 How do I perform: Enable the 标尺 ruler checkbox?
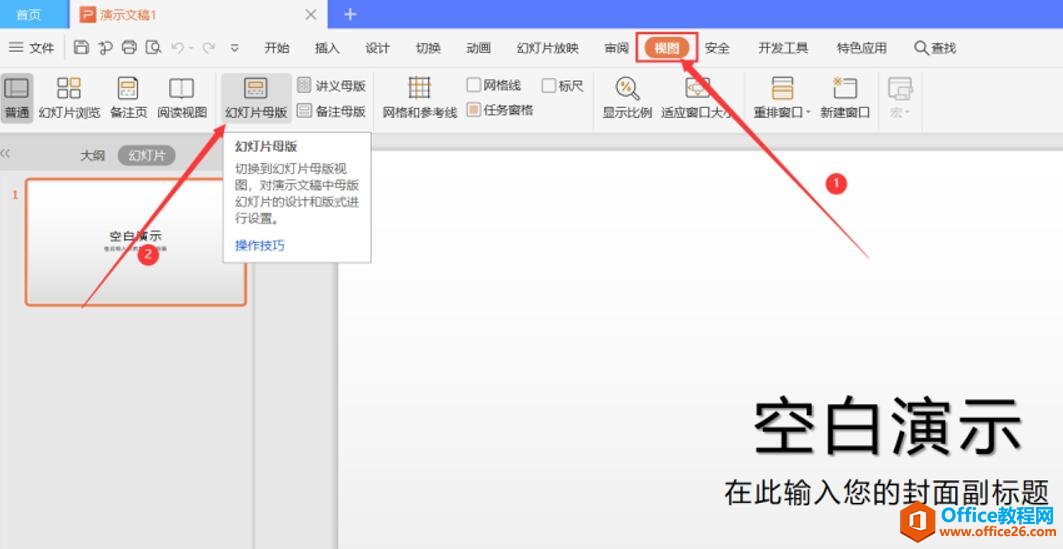(x=548, y=85)
